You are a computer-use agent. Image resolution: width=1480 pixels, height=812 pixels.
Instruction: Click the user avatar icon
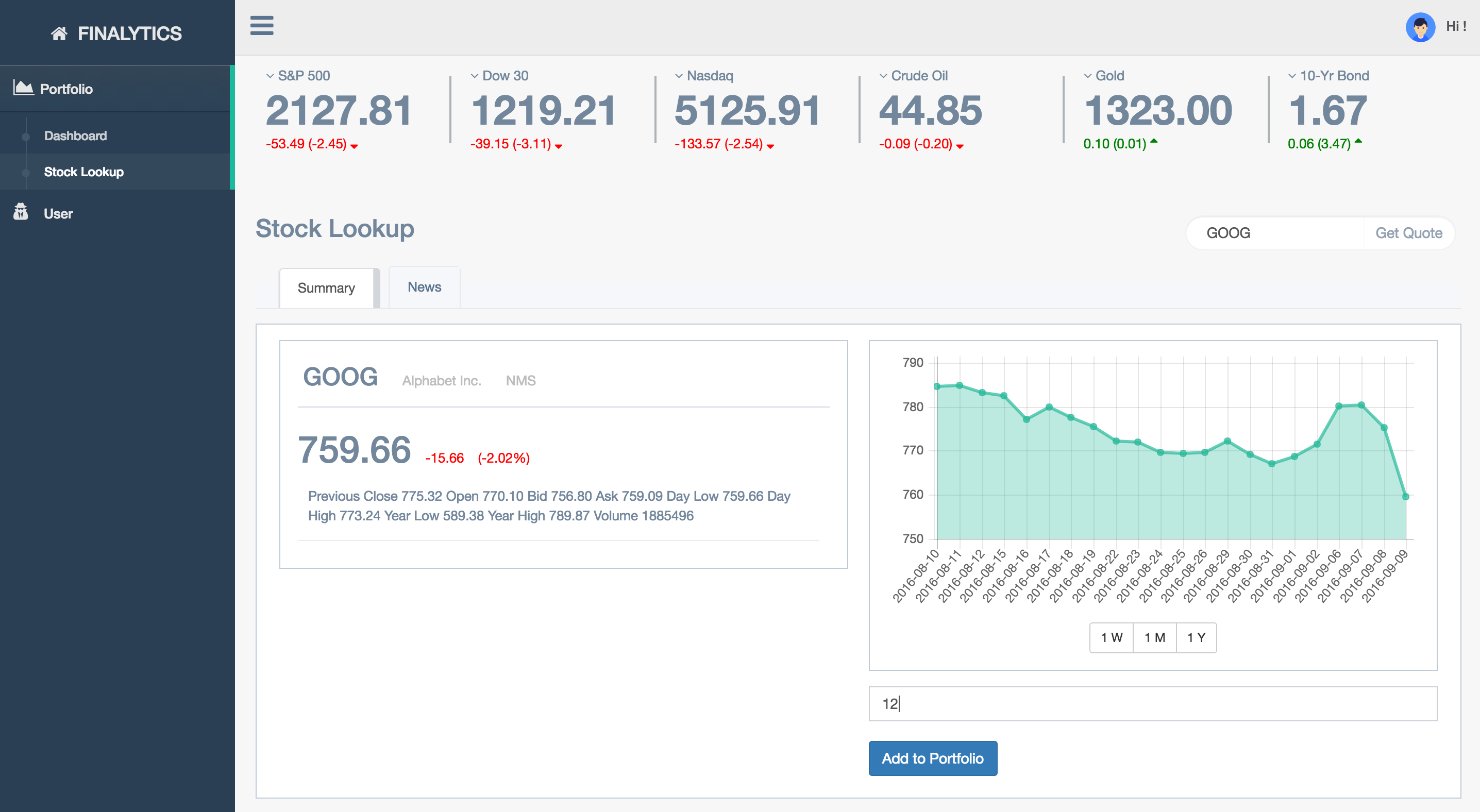pyautogui.click(x=1420, y=26)
